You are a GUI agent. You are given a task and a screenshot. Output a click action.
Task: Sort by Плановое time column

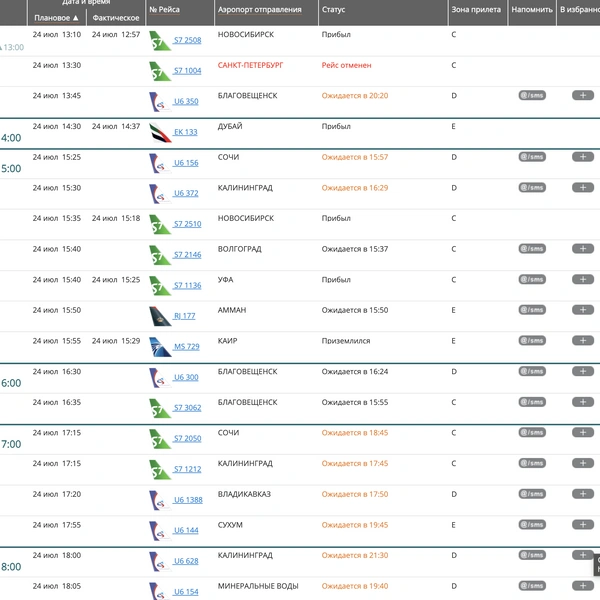[x=57, y=18]
